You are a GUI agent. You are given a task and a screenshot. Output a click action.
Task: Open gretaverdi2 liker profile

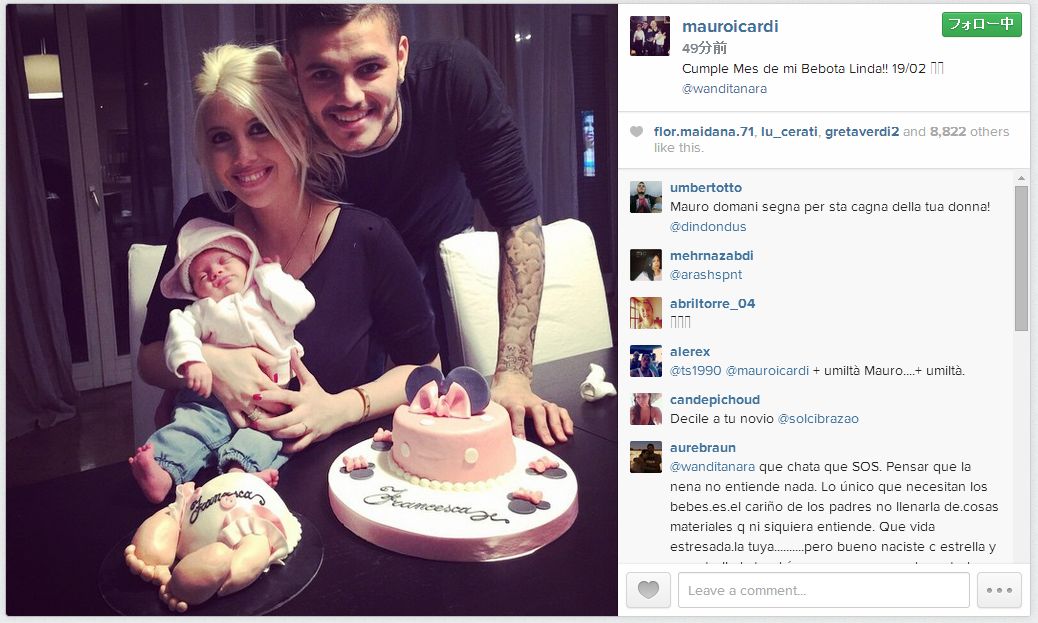point(862,132)
